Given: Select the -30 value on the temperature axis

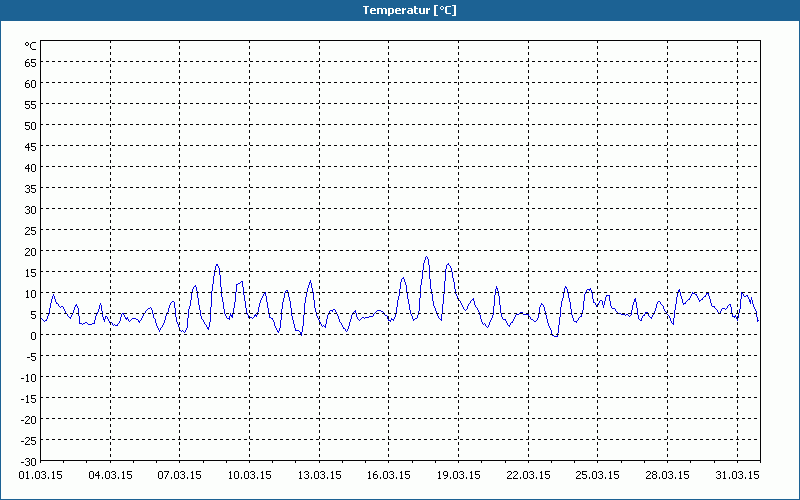Looking at the screenshot, I should click(x=29, y=462).
